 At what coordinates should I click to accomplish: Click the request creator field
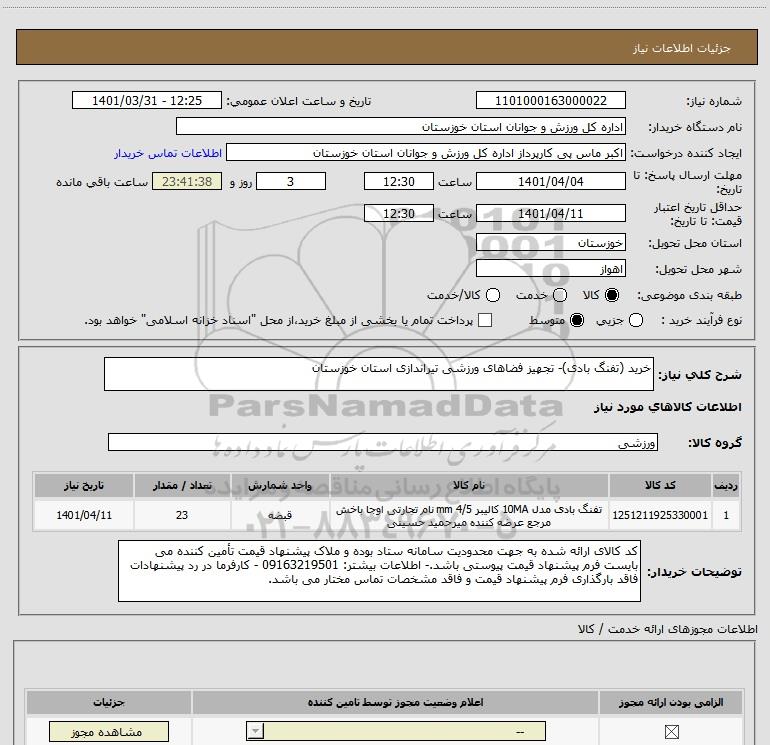pos(426,153)
